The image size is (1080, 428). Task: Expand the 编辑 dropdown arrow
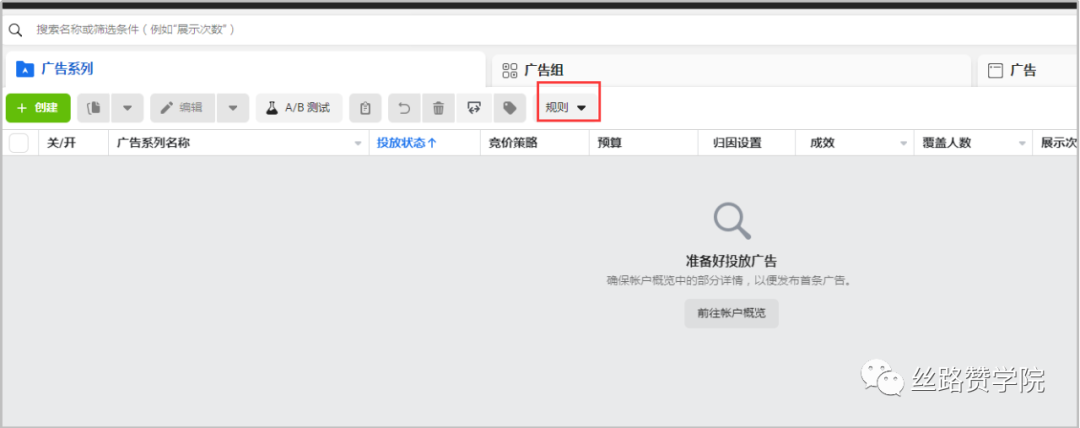tap(233, 108)
